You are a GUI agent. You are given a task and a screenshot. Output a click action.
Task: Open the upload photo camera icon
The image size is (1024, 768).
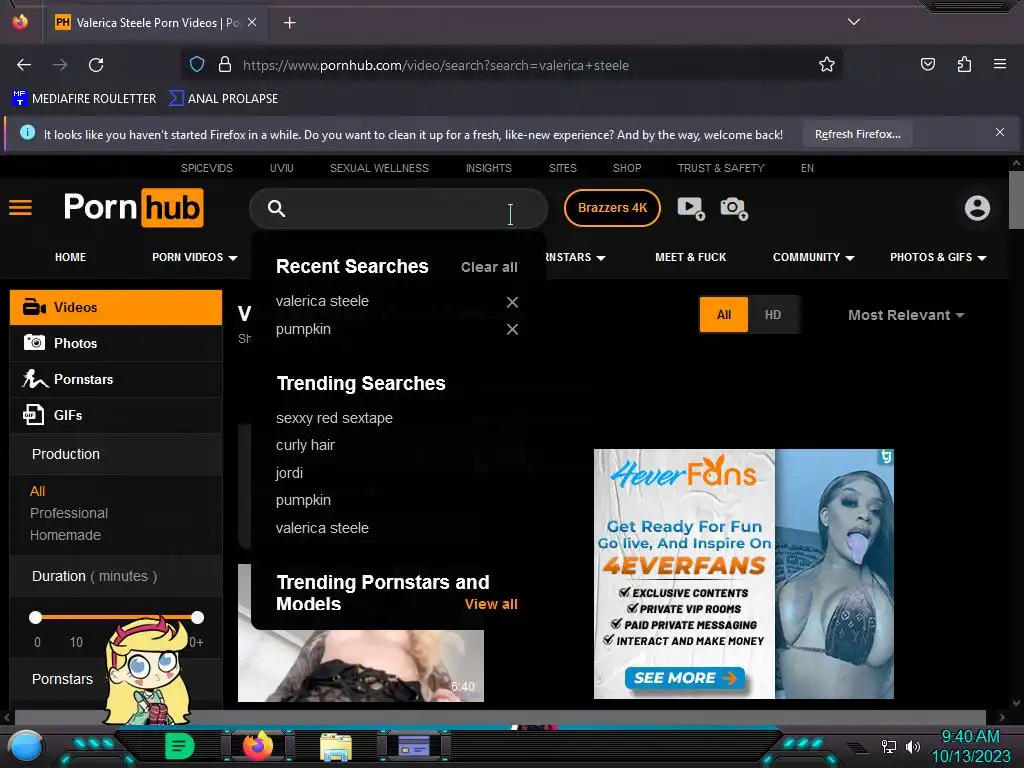coord(734,208)
